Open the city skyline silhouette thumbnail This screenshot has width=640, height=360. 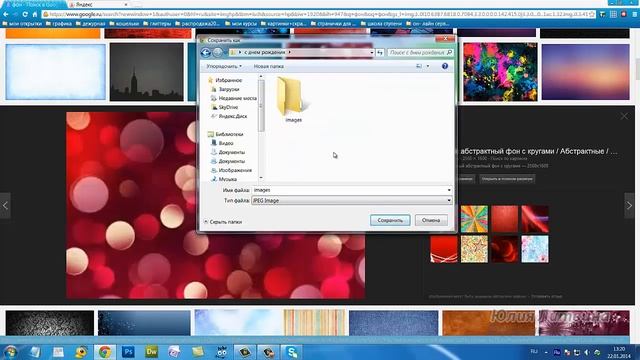(147, 72)
